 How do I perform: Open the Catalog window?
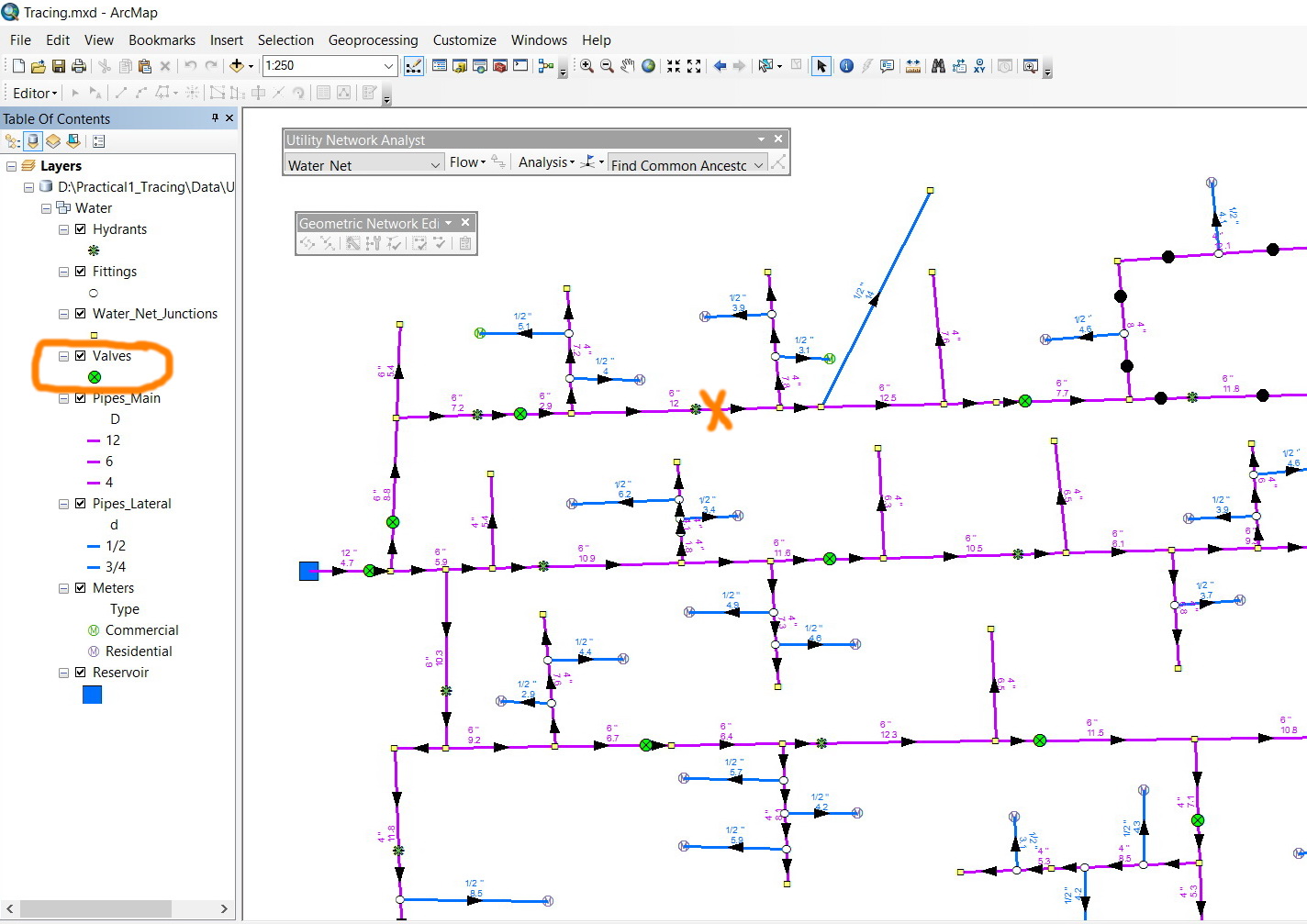460,66
